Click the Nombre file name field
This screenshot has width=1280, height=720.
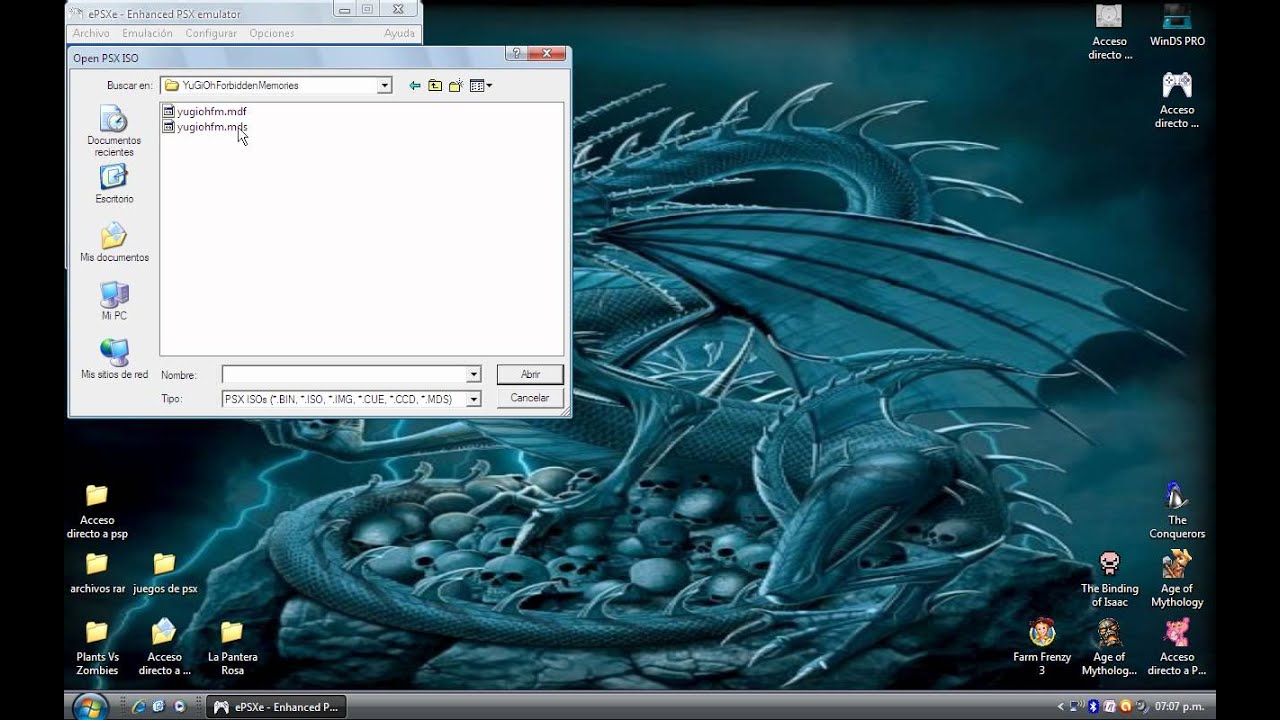[x=344, y=374]
